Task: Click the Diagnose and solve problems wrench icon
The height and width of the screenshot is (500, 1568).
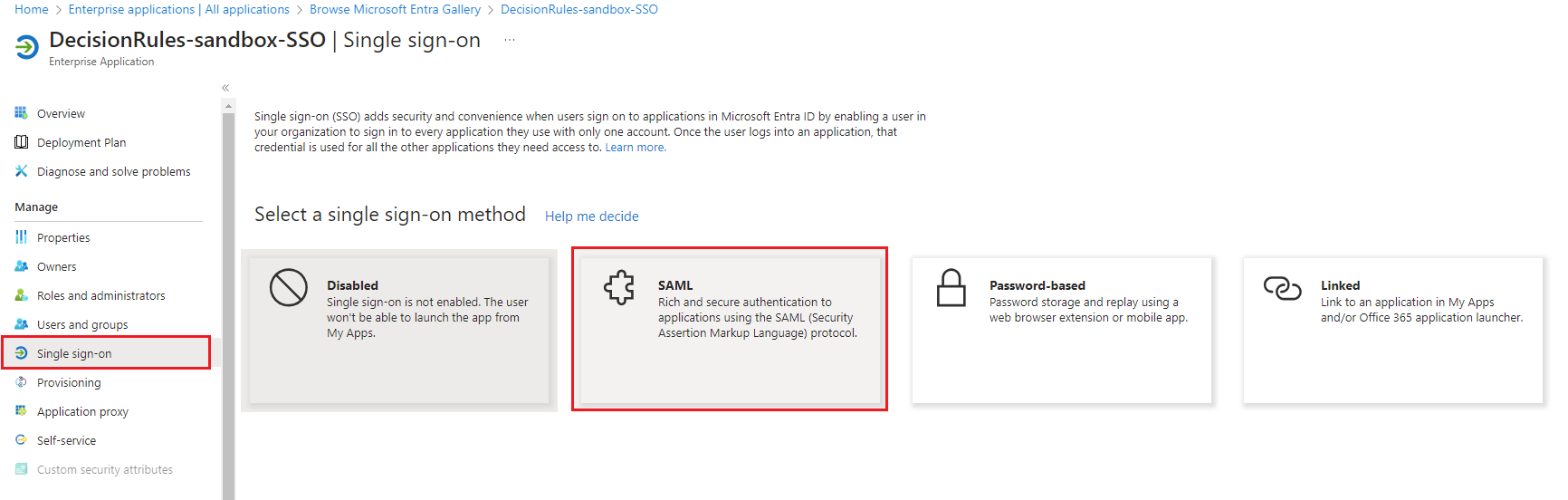Action: [x=21, y=171]
